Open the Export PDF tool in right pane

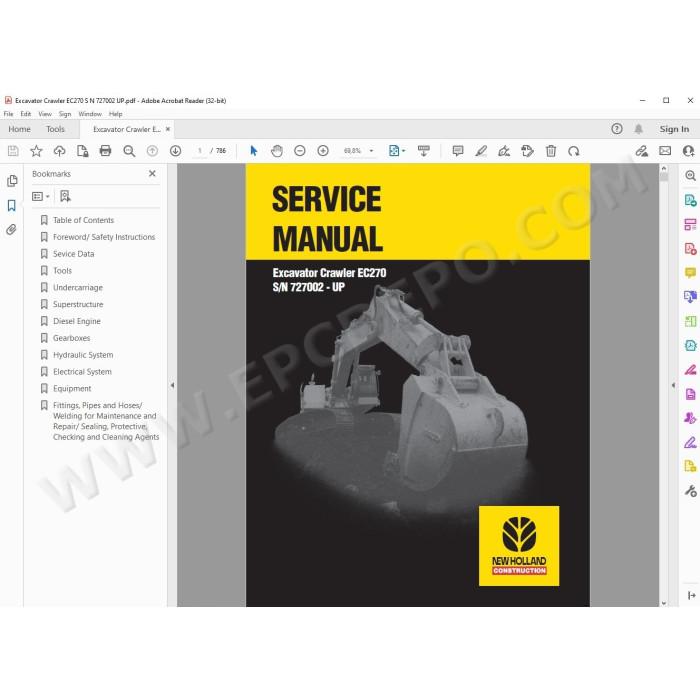690,200
